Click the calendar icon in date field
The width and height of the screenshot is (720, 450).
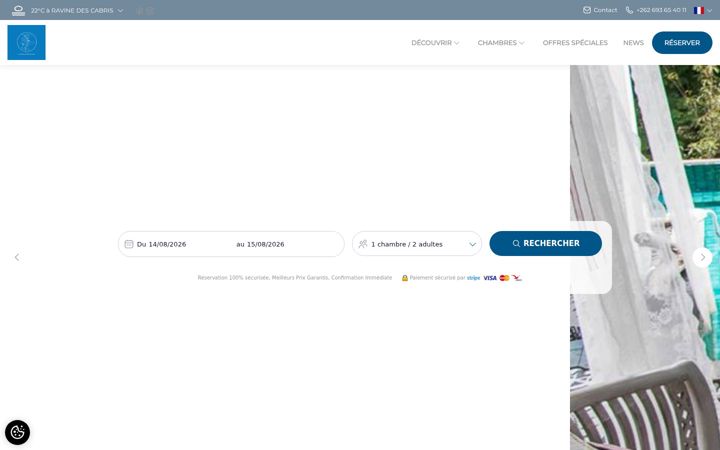pos(129,244)
